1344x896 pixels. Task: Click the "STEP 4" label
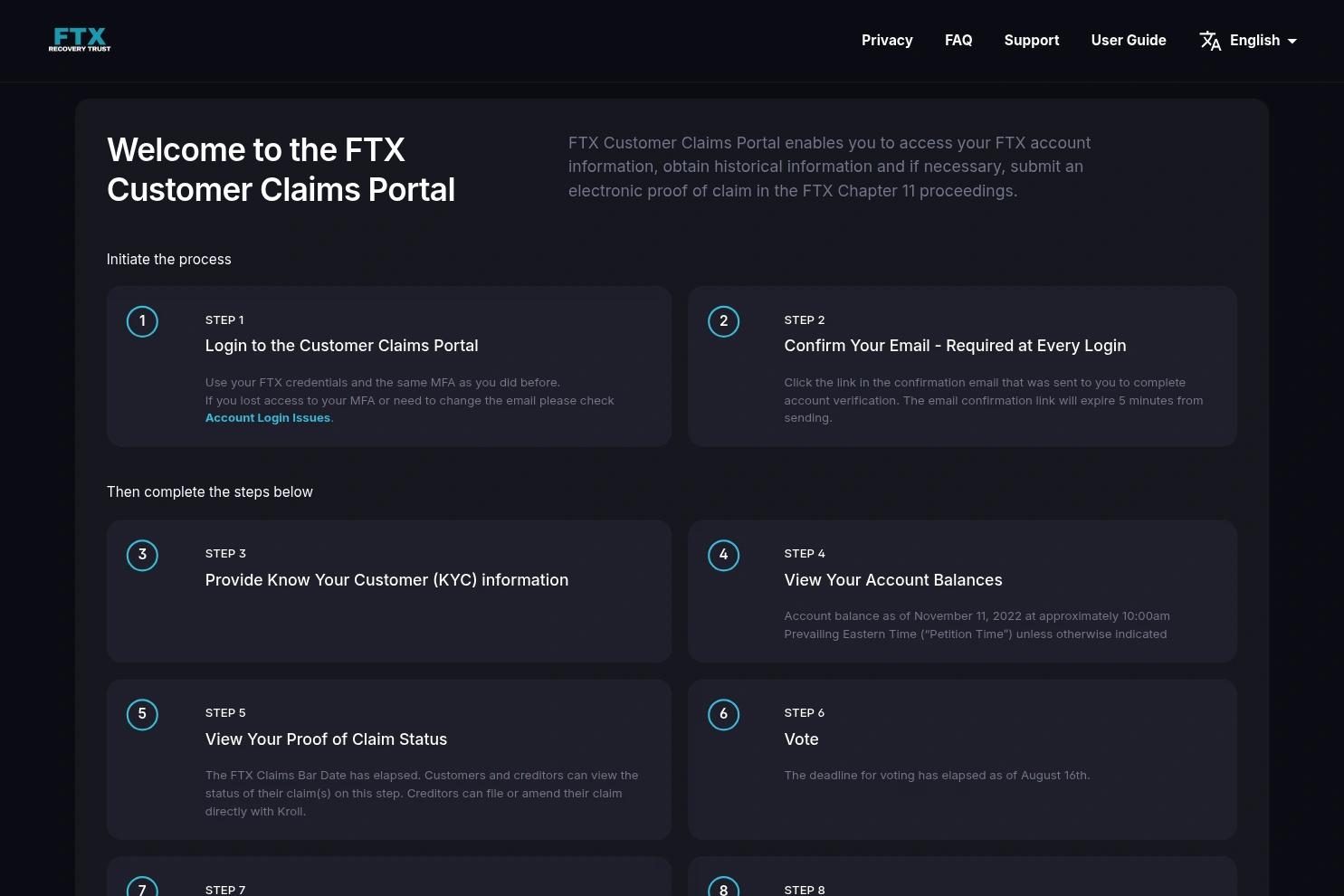(805, 554)
